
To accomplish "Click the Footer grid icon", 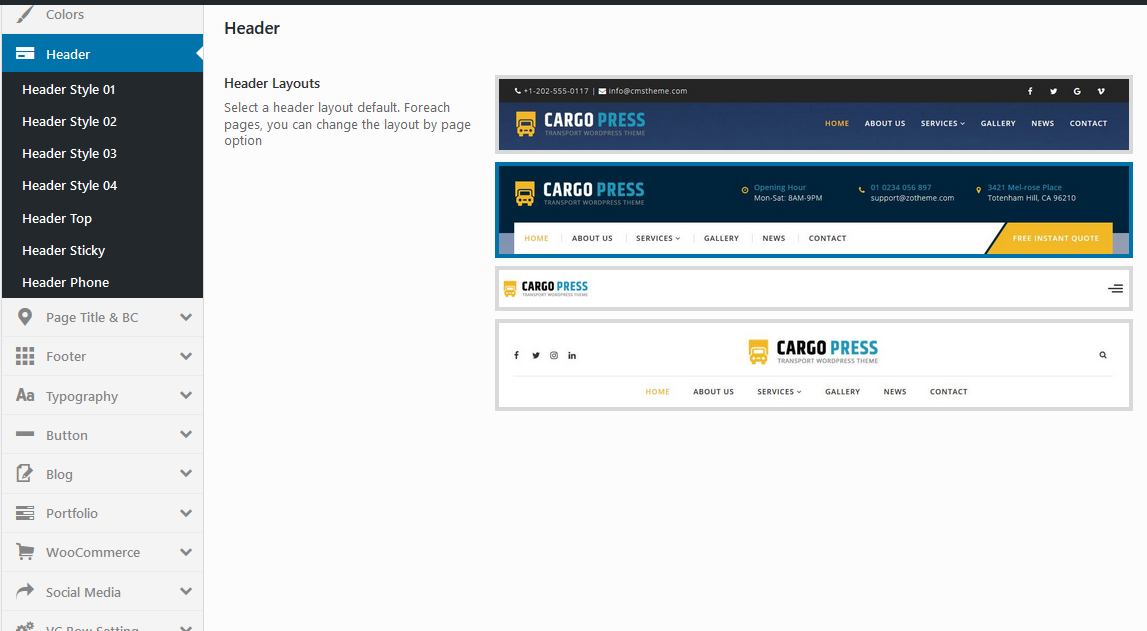I will click(x=25, y=356).
